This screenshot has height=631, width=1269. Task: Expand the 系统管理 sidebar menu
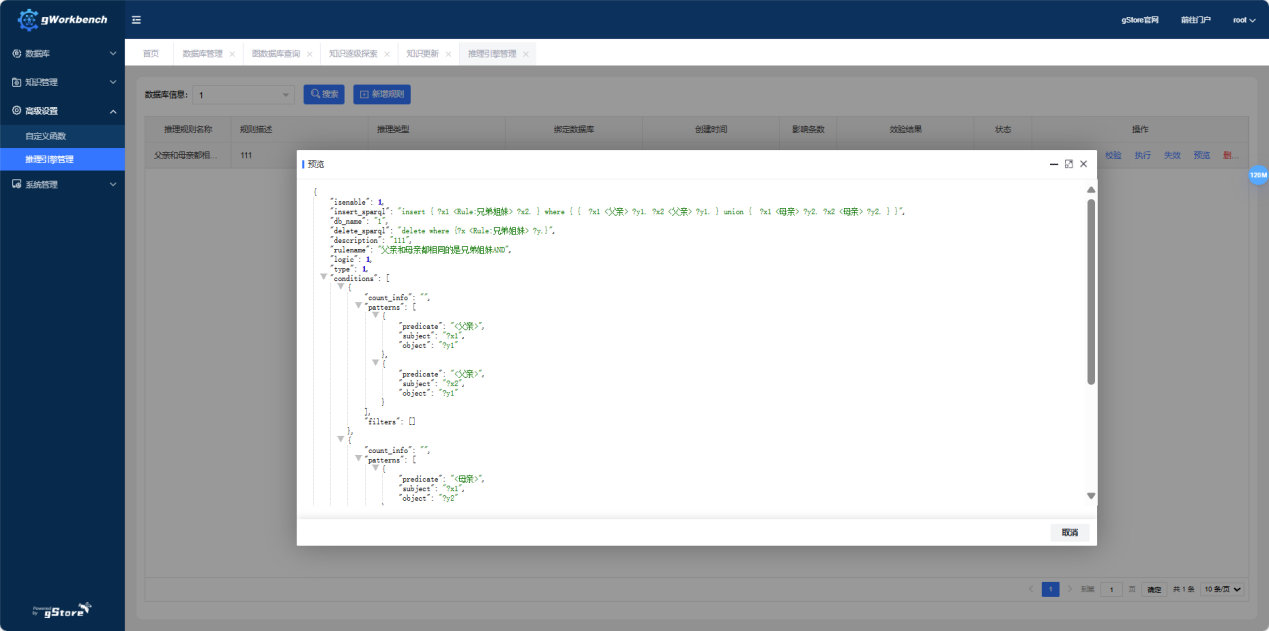pos(62,184)
